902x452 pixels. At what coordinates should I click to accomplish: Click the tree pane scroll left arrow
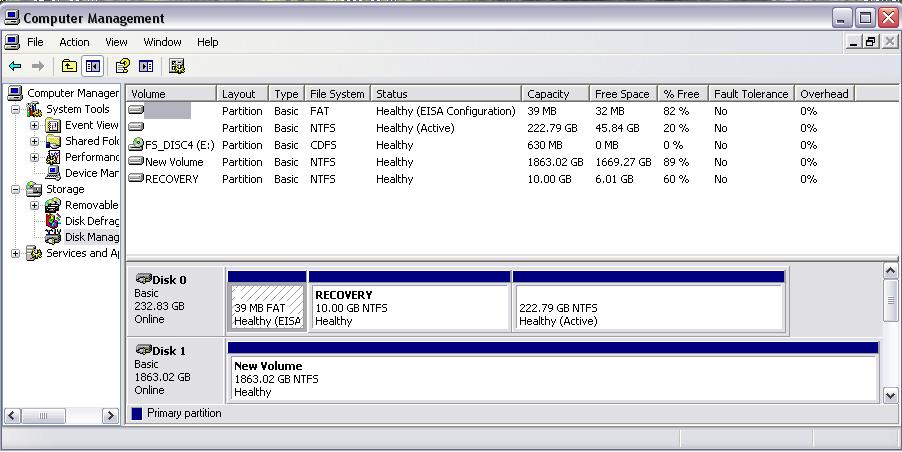(x=13, y=415)
